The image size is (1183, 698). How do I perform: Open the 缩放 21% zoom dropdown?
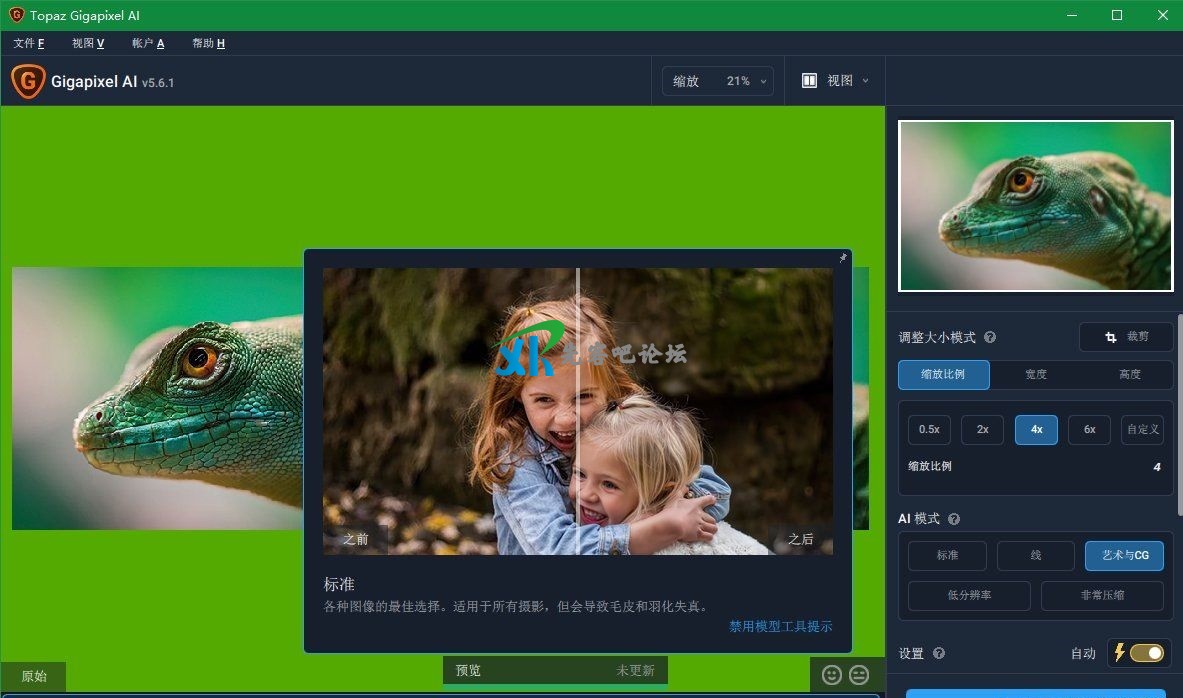[718, 81]
